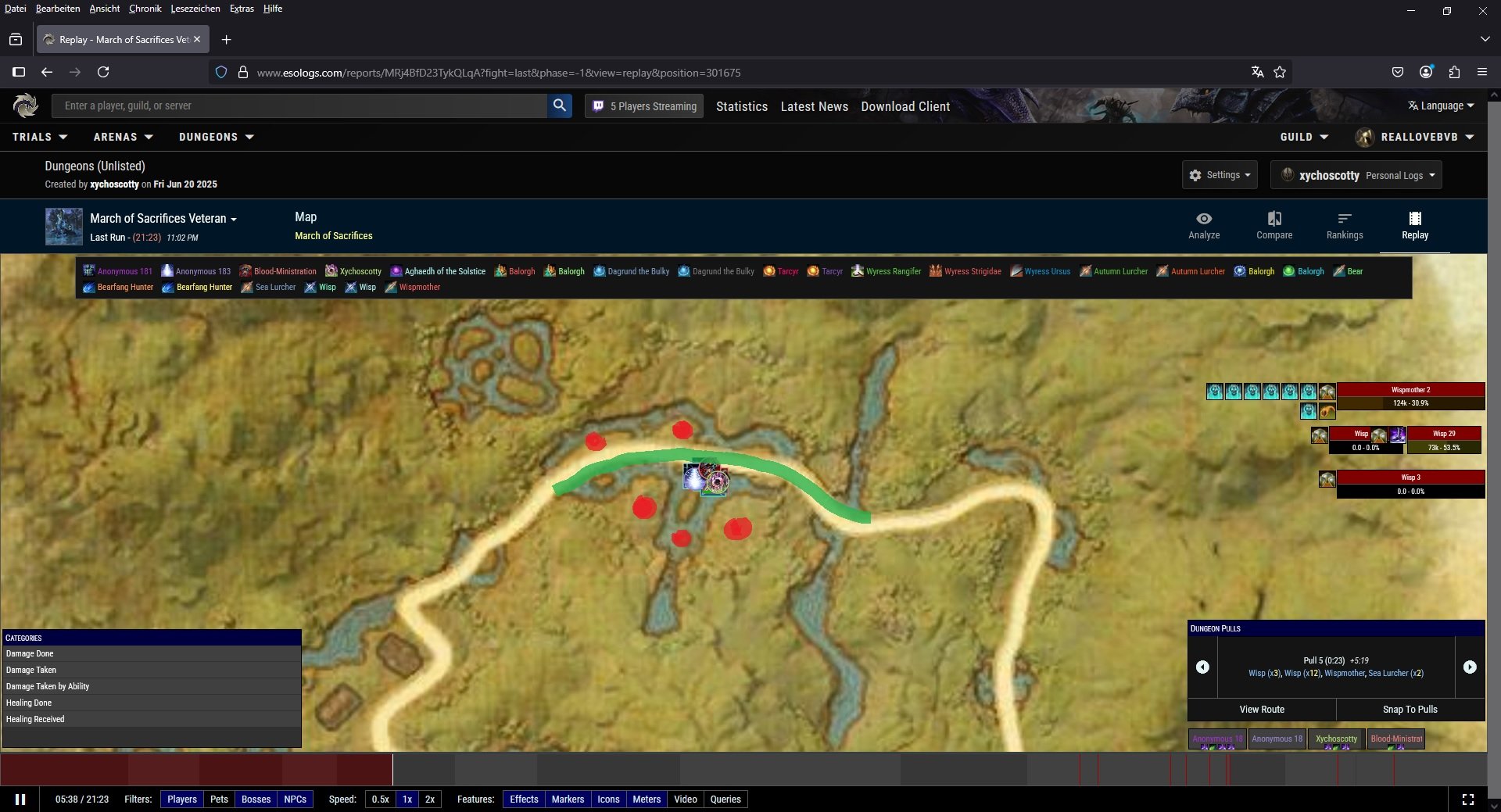Open the Statistics page

tap(742, 106)
